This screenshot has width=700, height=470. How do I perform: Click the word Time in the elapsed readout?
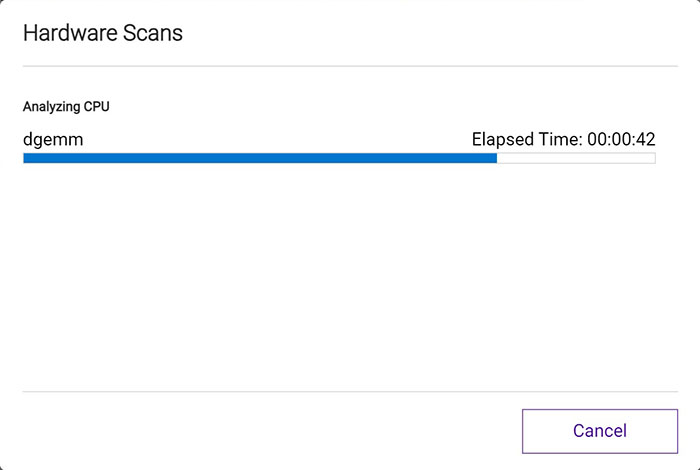[558, 140]
